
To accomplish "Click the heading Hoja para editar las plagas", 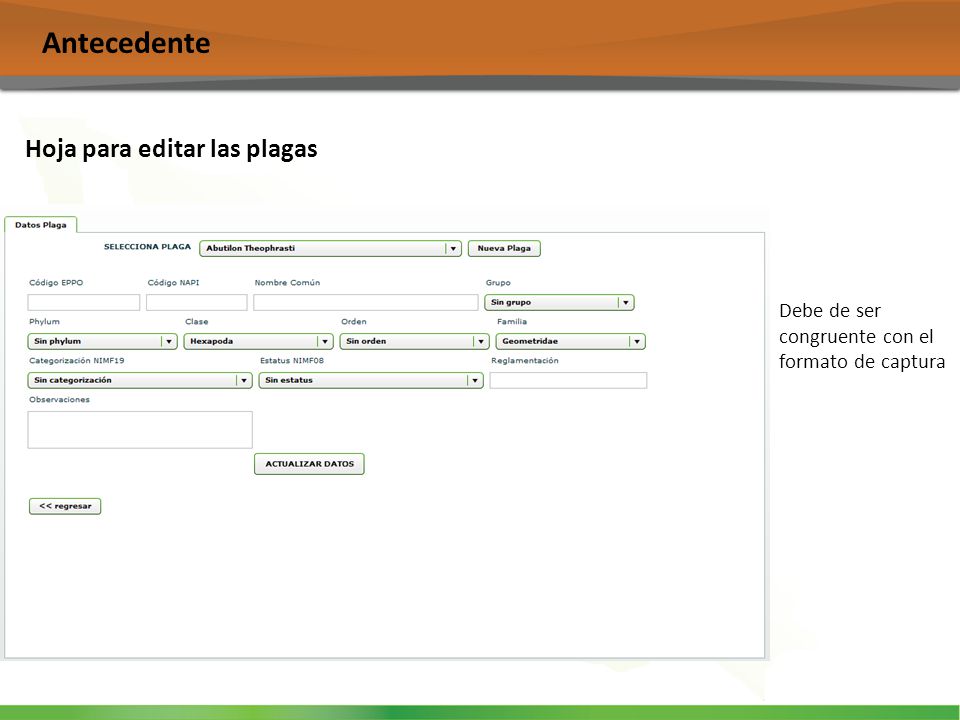I will pyautogui.click(x=171, y=149).
